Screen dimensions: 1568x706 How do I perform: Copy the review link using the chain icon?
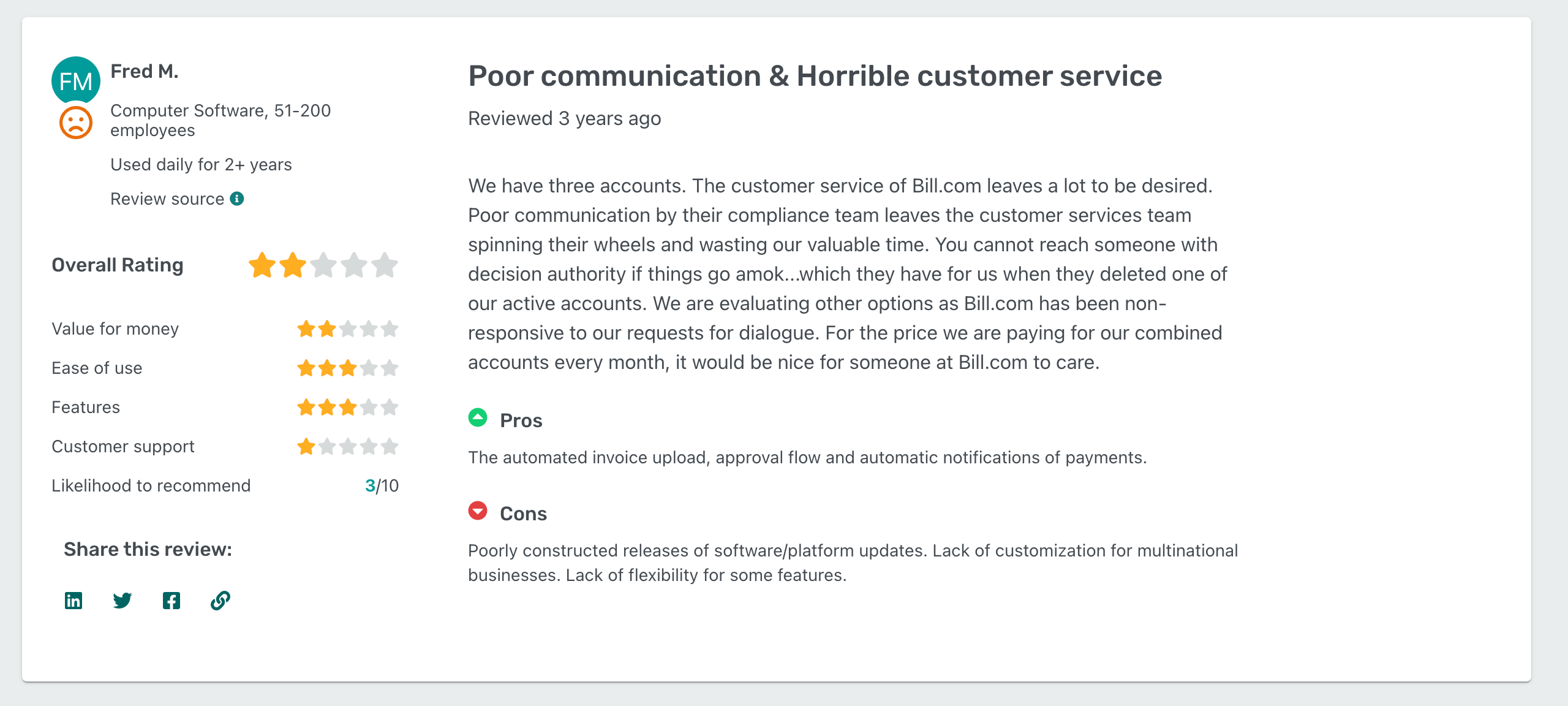220,601
